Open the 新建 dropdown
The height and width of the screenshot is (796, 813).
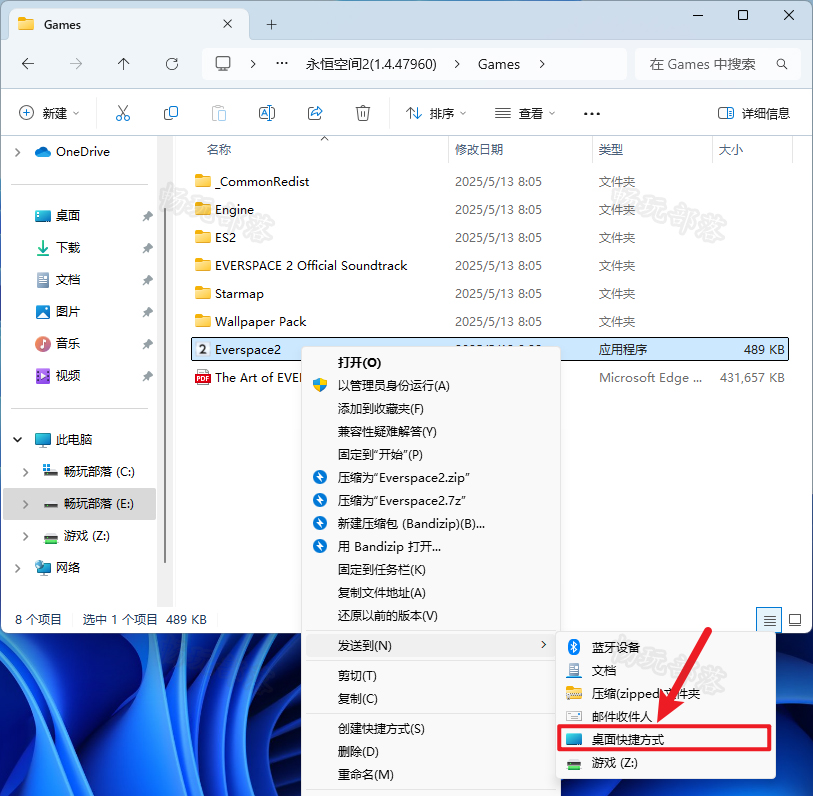(x=49, y=113)
